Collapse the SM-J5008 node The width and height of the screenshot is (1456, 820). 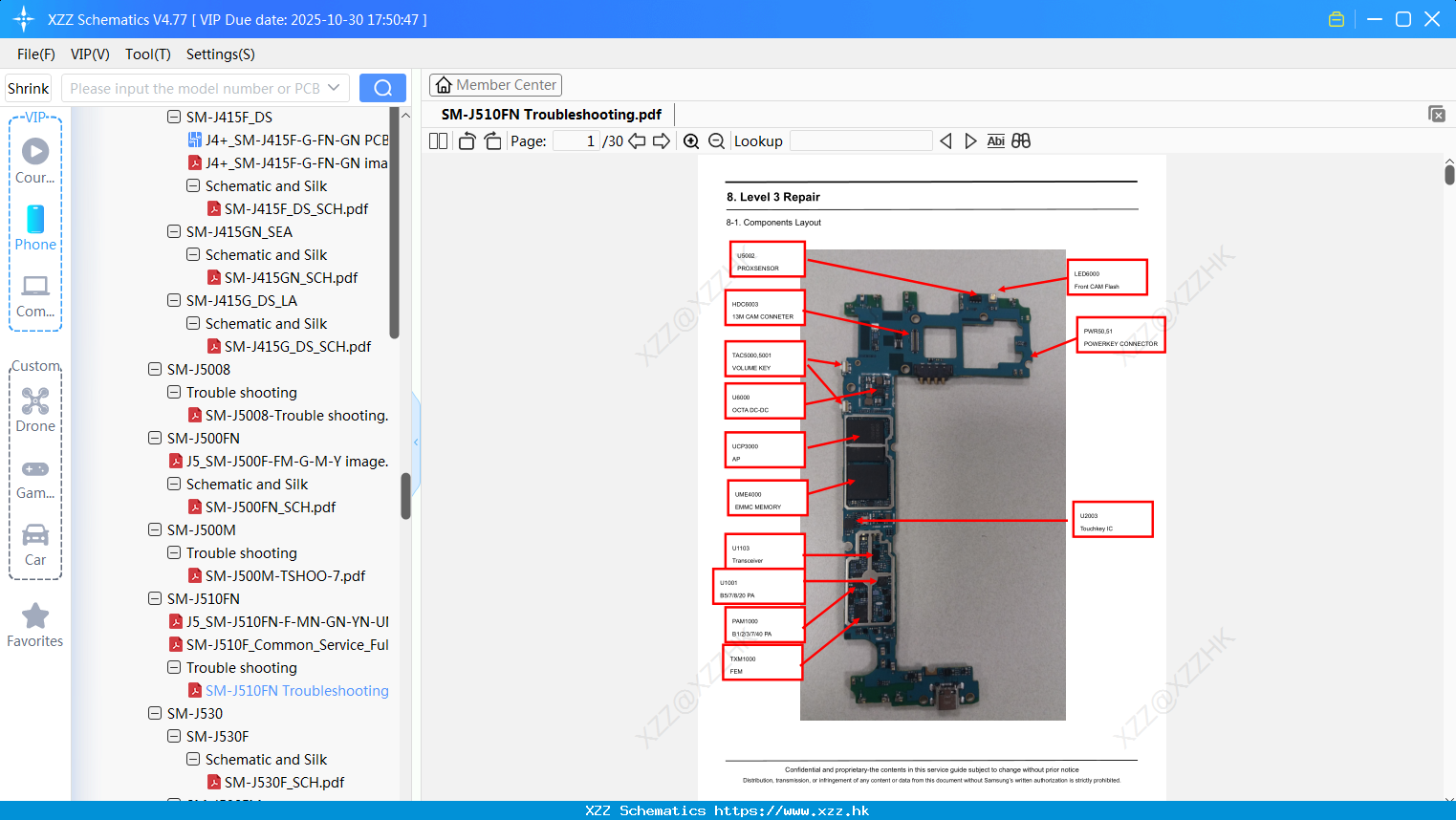(x=155, y=369)
